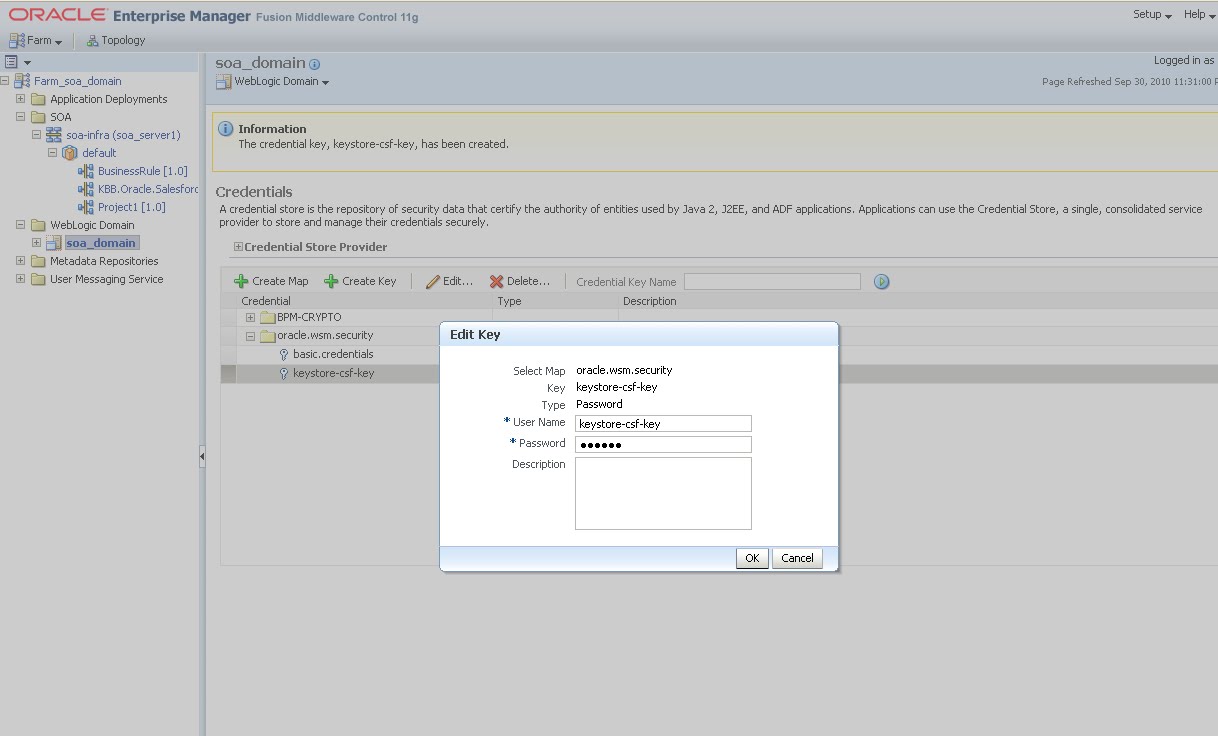Image resolution: width=1218 pixels, height=736 pixels.
Task: Expand the BPM-CRYPTO credential folder
Action: (x=250, y=318)
